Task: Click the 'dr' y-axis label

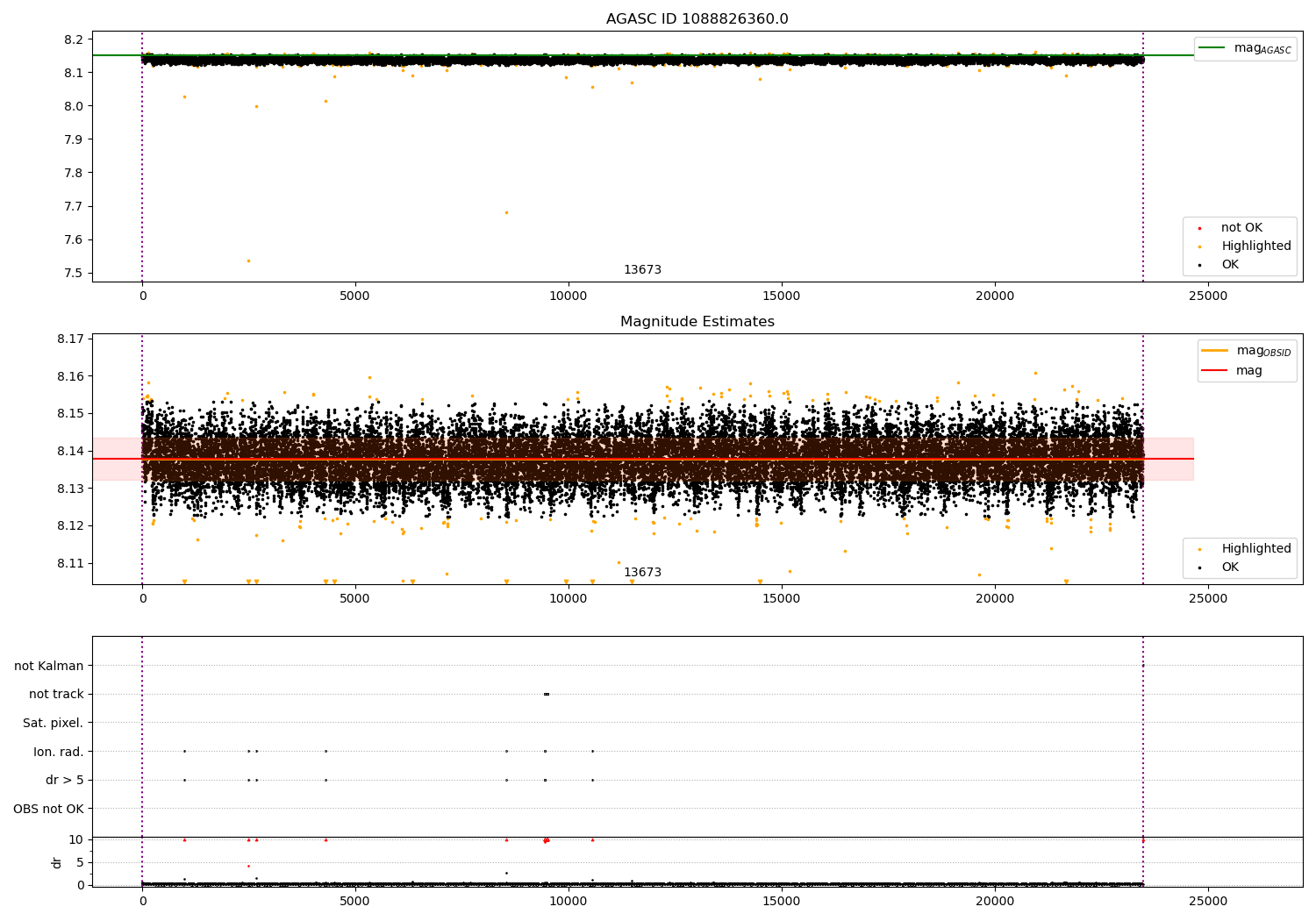Action: tap(57, 862)
